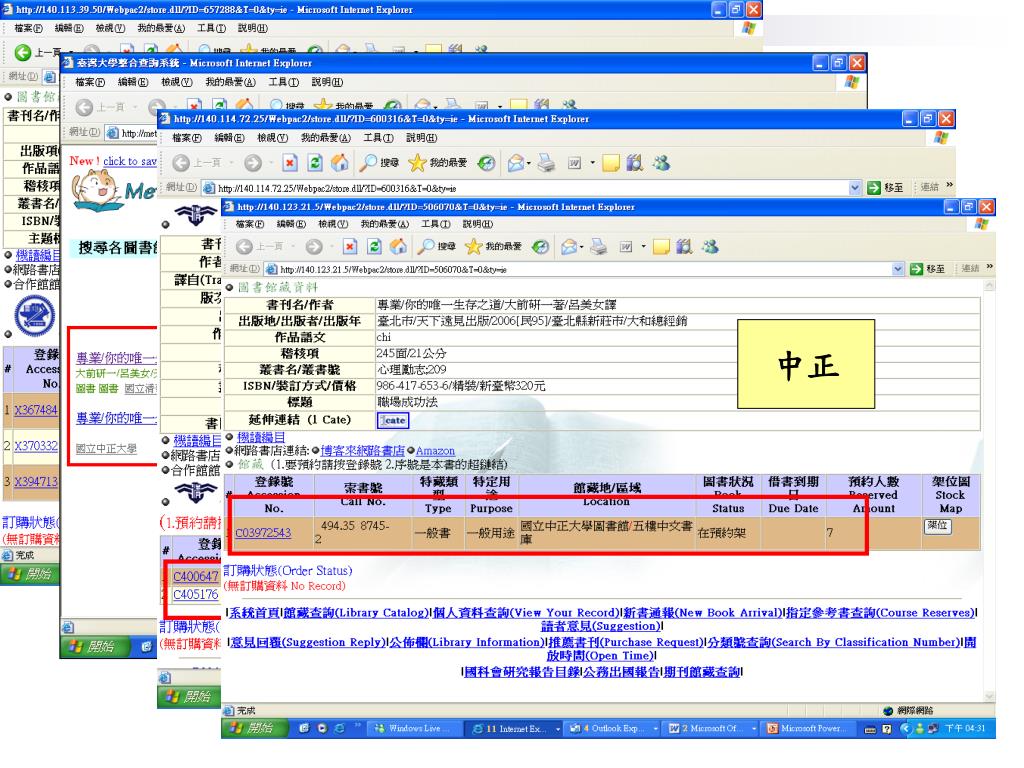
Task: Open C400647 link in 140.114.72.25 window
Action: tap(195, 577)
